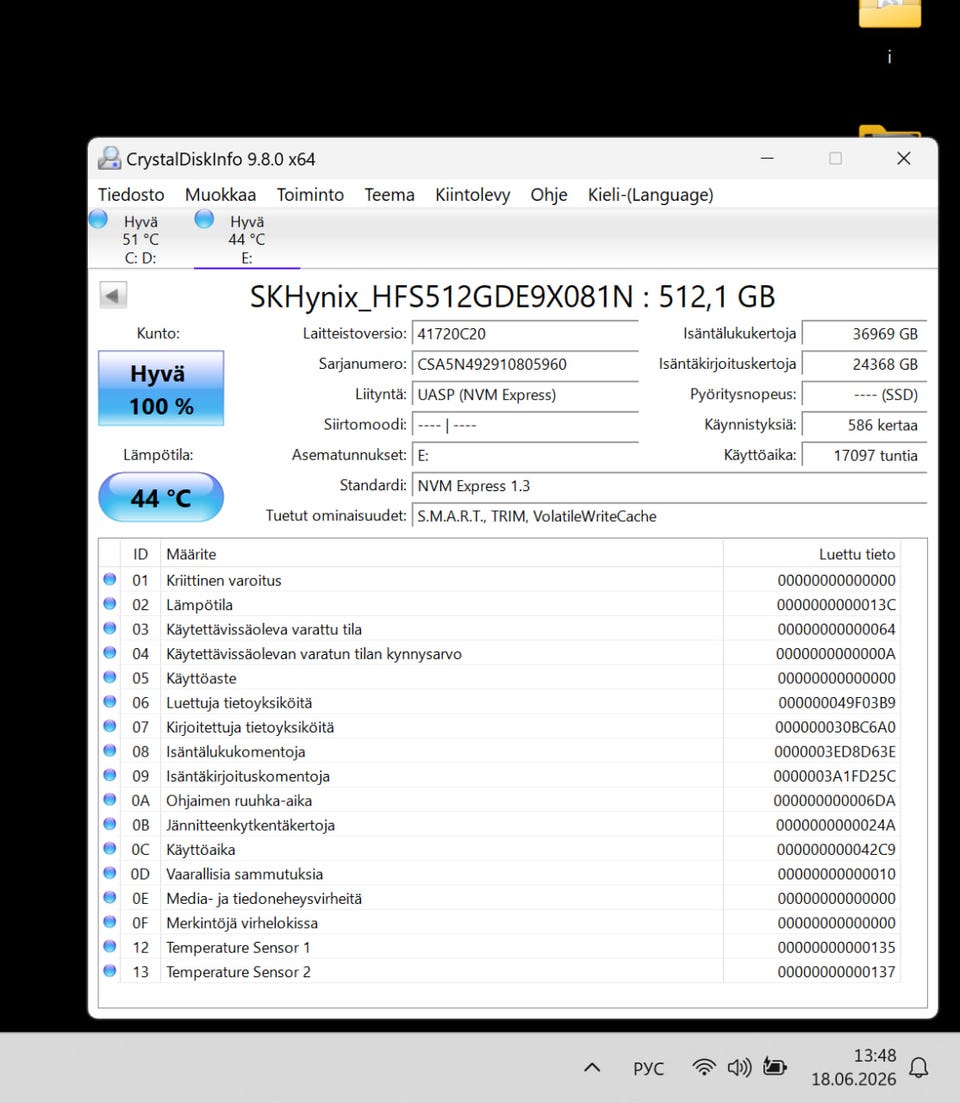Viewport: 960px width, 1103px height.
Task: Click the Siirtomoodi transfer mode field
Action: (525, 425)
